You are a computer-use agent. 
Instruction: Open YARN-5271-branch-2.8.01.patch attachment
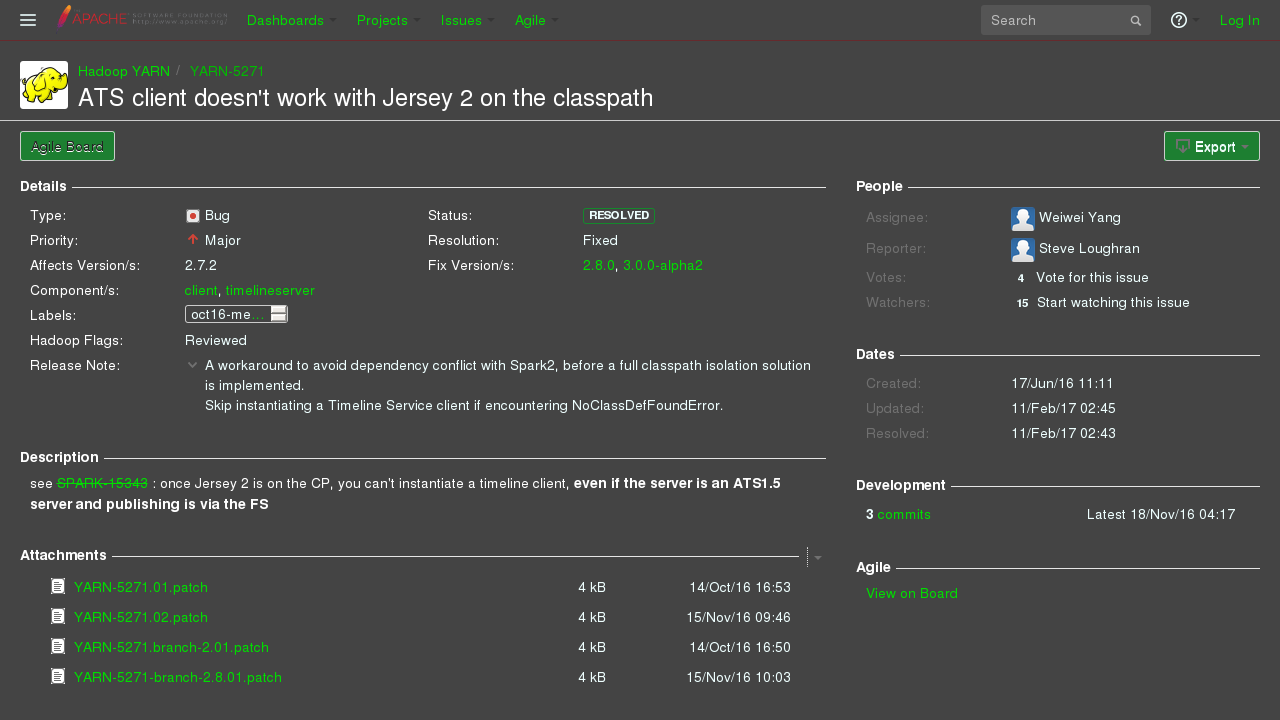(178, 677)
